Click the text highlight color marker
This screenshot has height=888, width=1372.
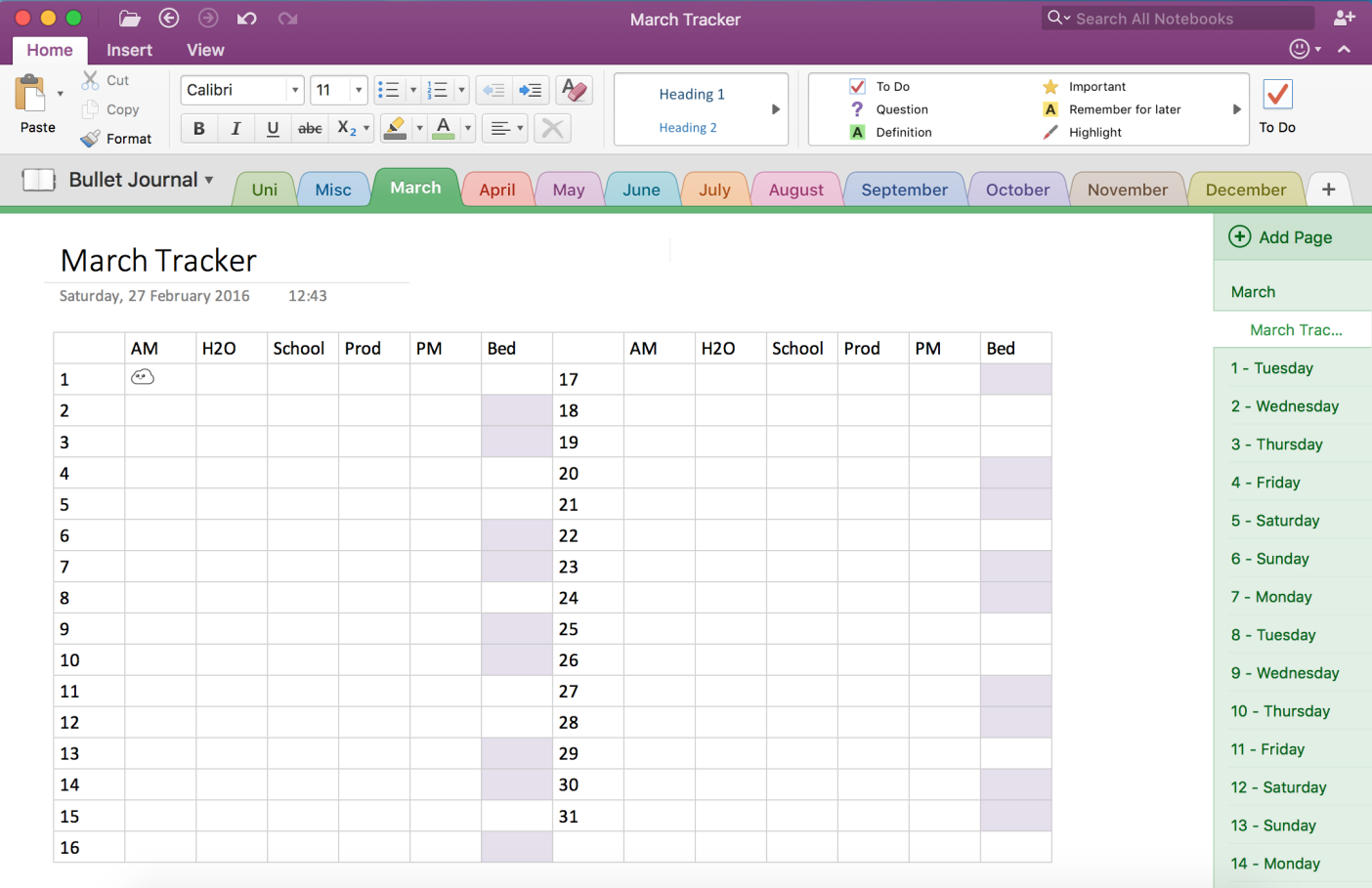point(395,128)
